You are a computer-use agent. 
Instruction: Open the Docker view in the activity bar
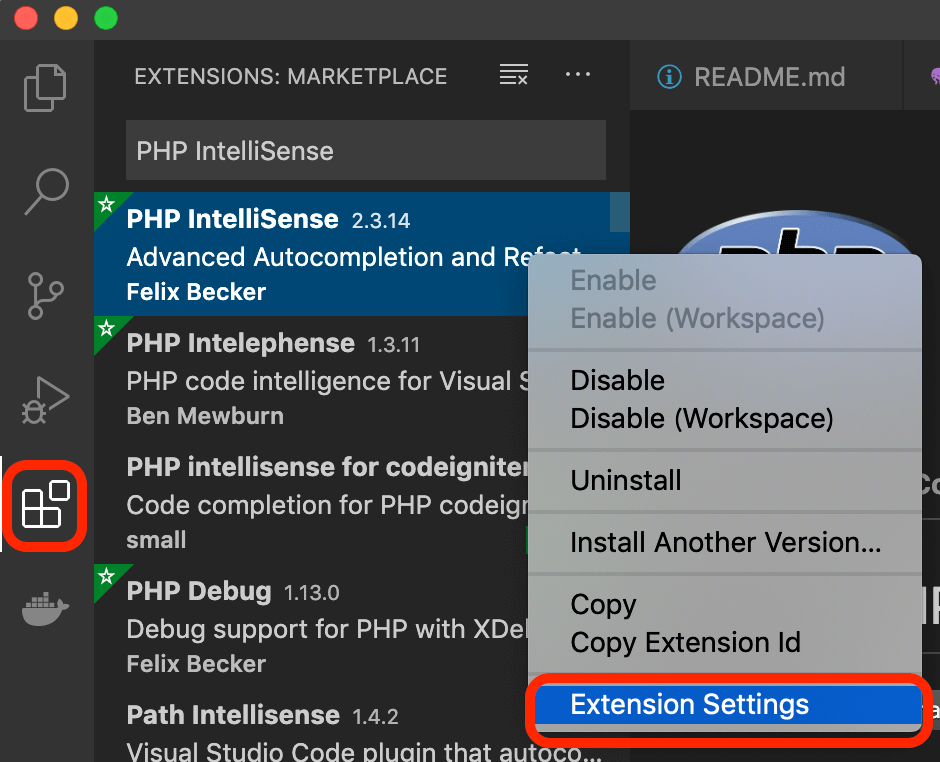coord(46,609)
